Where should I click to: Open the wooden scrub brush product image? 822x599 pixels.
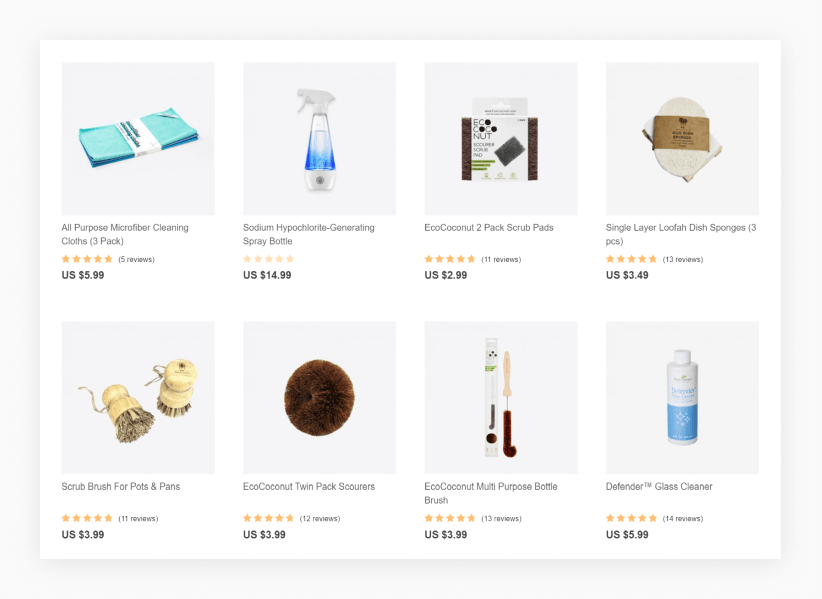pos(138,398)
